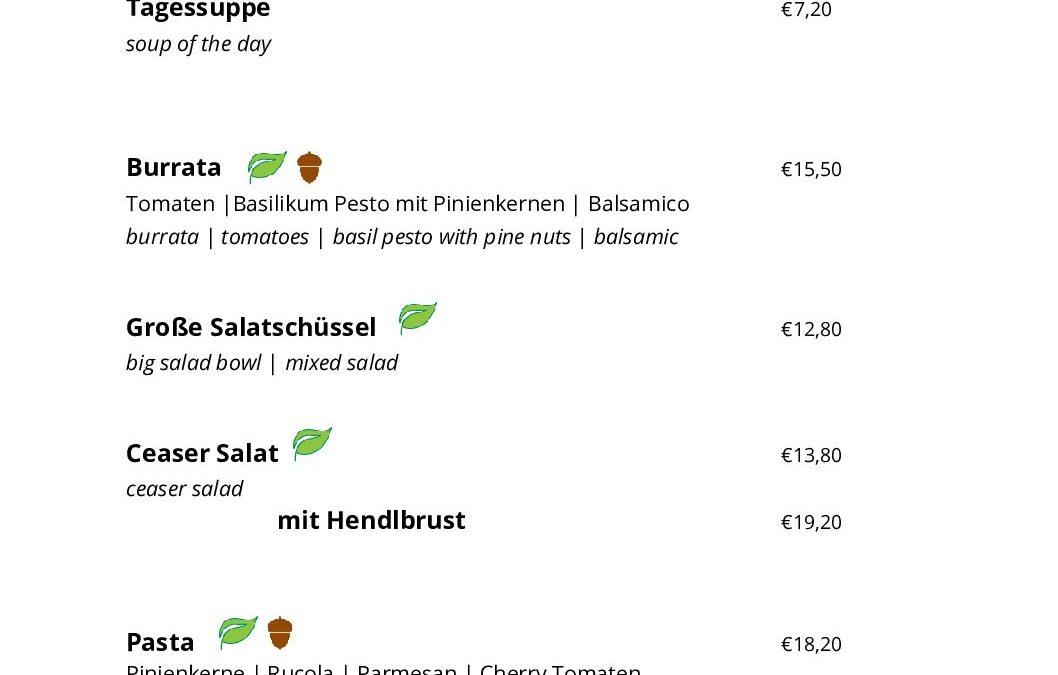Click the Basilikum Pesto mit Pinienkernen text
The width and height of the screenshot is (1058, 675).
(399, 204)
